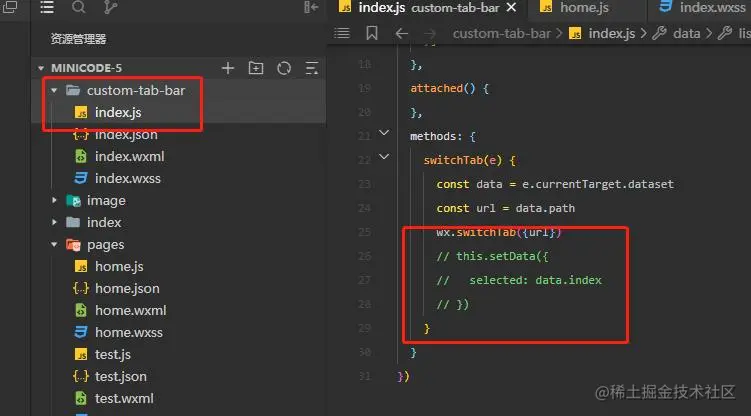Go back with the left arrow
This screenshot has width=751, height=416.
(x=401, y=33)
